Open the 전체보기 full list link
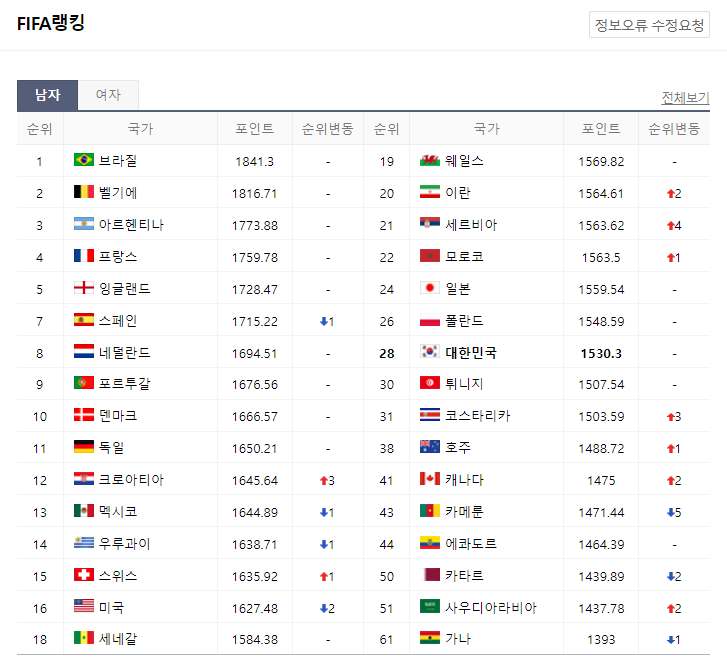This screenshot has width=727, height=665. click(x=685, y=98)
